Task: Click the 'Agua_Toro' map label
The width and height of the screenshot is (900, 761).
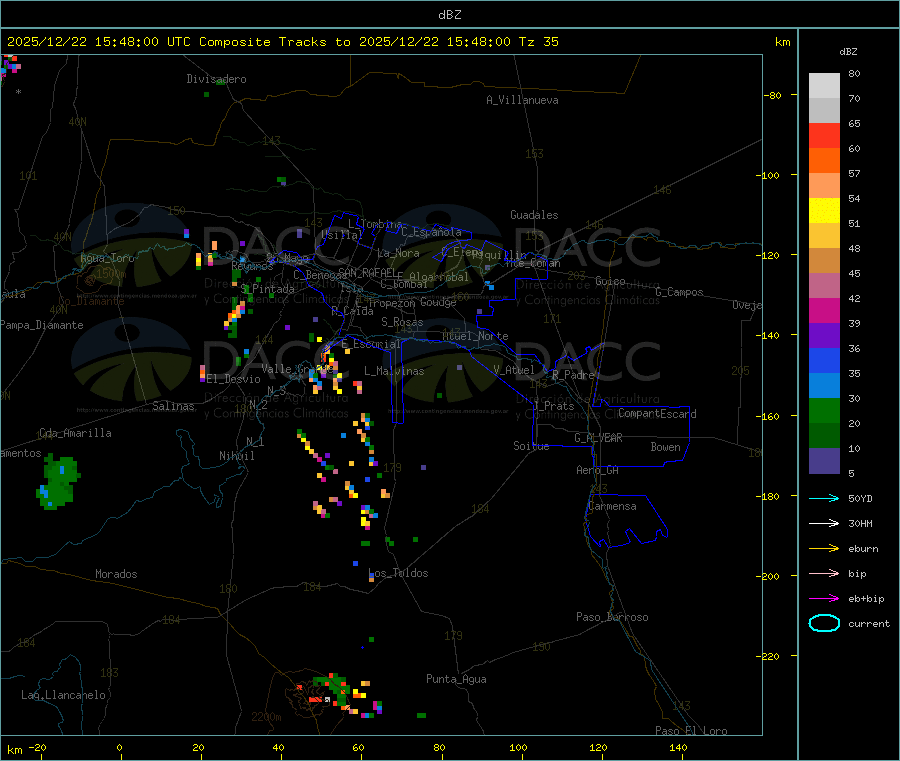Action: pos(107,258)
